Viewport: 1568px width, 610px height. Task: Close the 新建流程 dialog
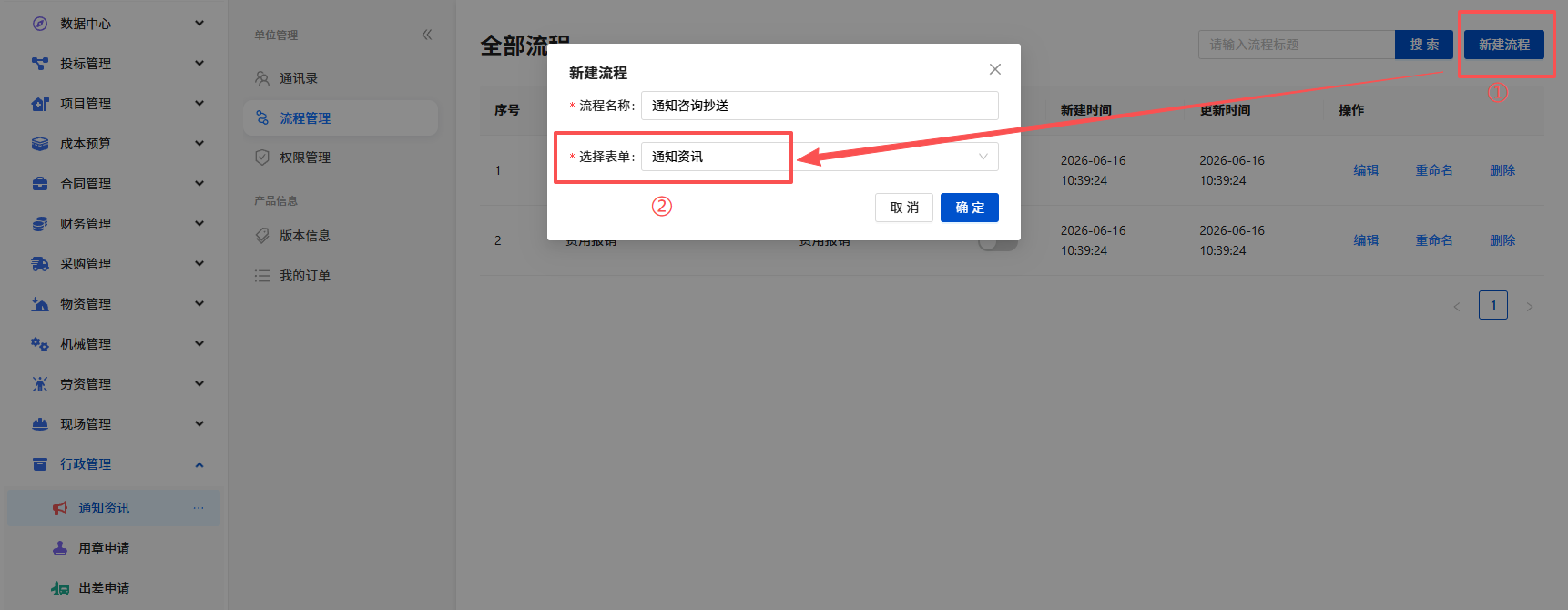click(x=995, y=69)
